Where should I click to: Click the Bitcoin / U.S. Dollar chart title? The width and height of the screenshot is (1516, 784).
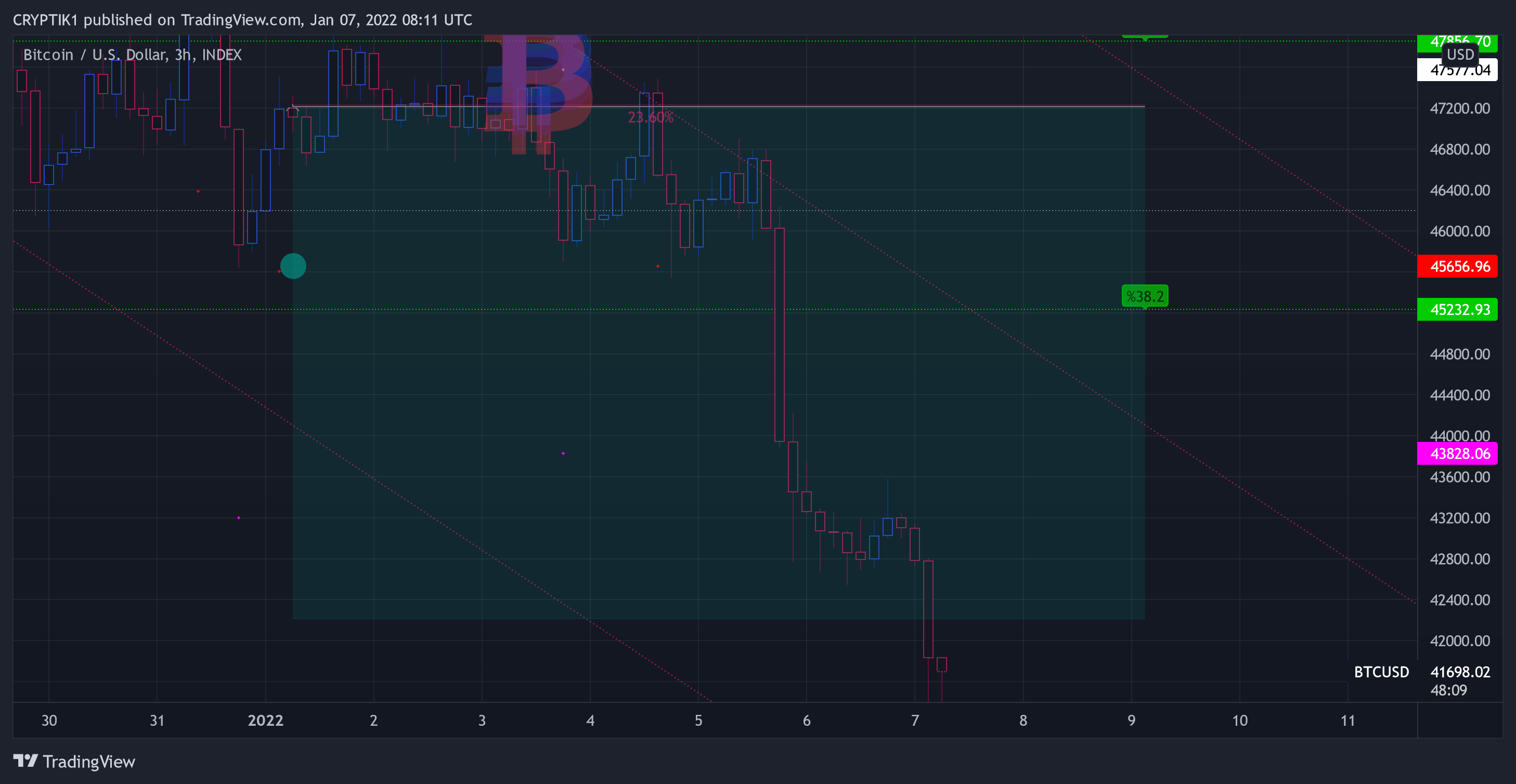(x=133, y=55)
